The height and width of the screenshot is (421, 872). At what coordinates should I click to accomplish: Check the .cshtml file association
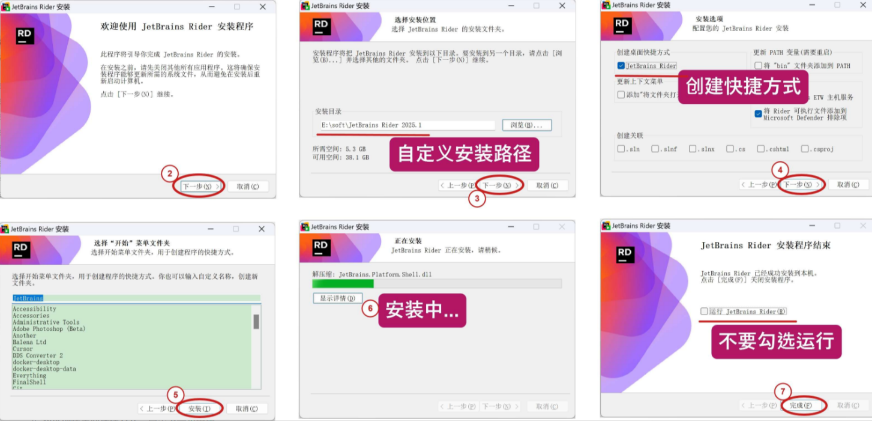[760, 149]
